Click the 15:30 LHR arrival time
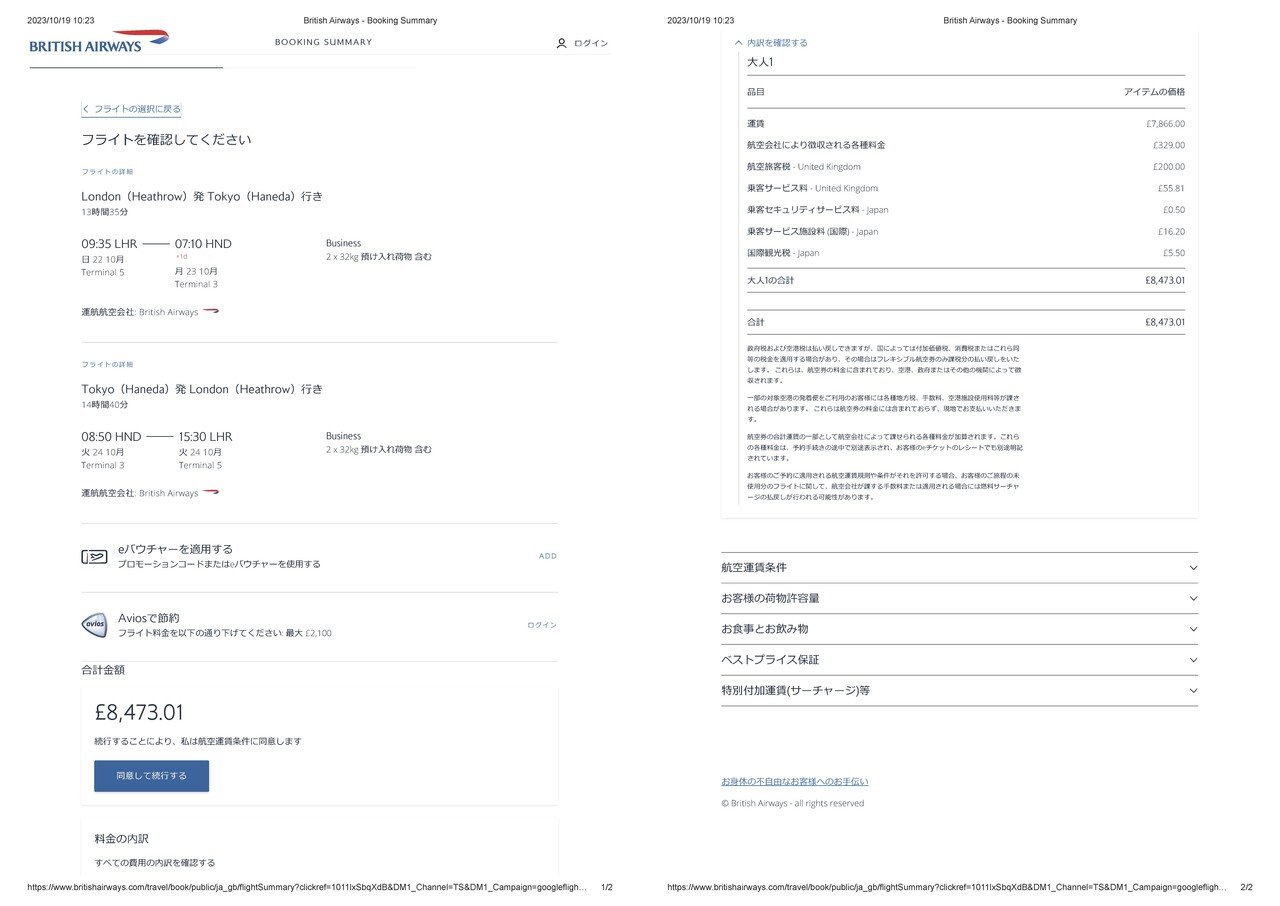 (x=206, y=437)
